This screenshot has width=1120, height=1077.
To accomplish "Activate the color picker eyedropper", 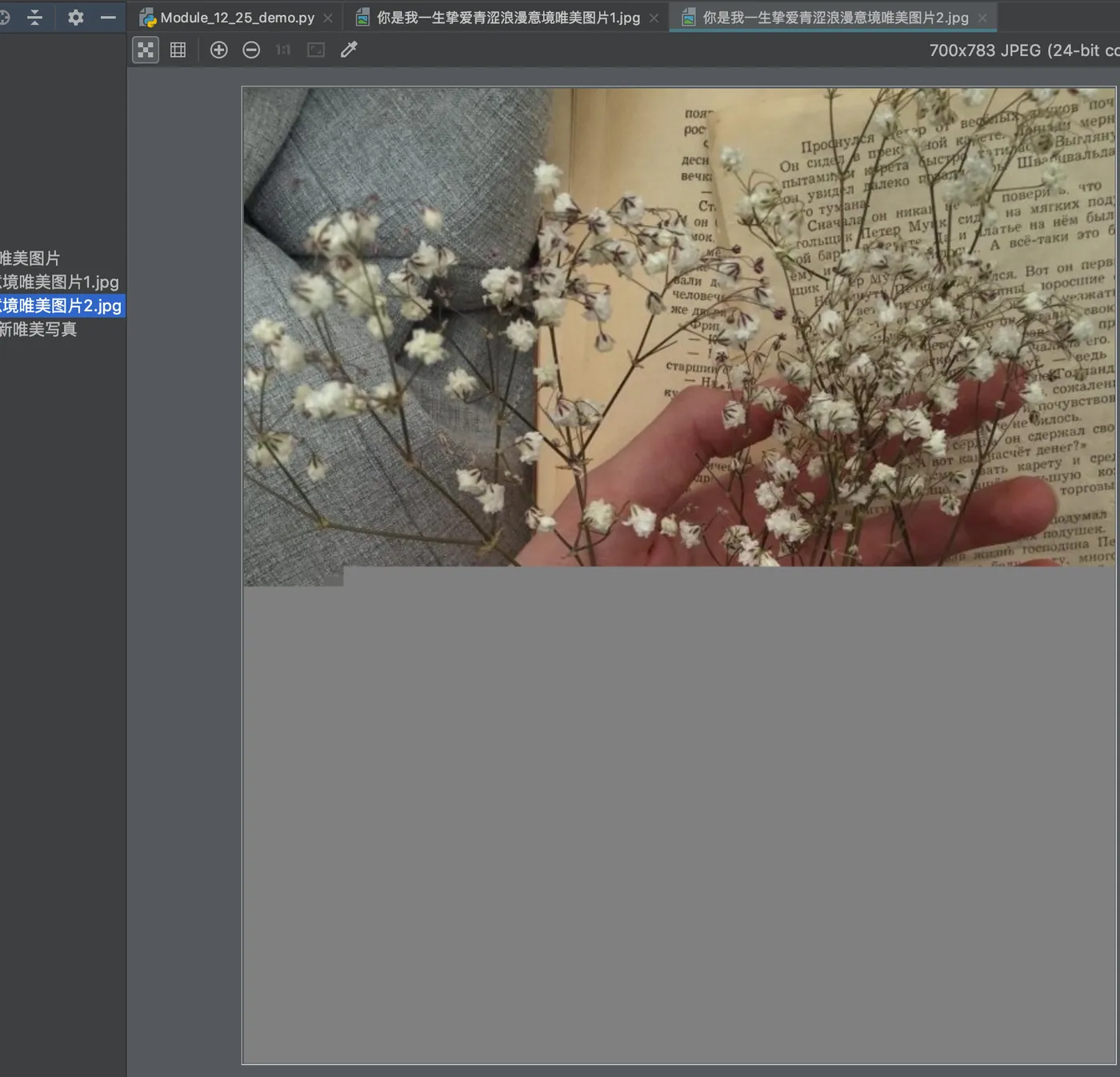I will click(x=349, y=50).
